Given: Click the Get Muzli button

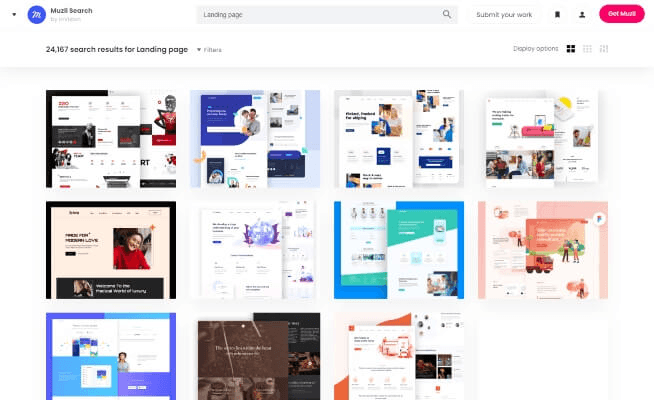Looking at the screenshot, I should 621,14.
